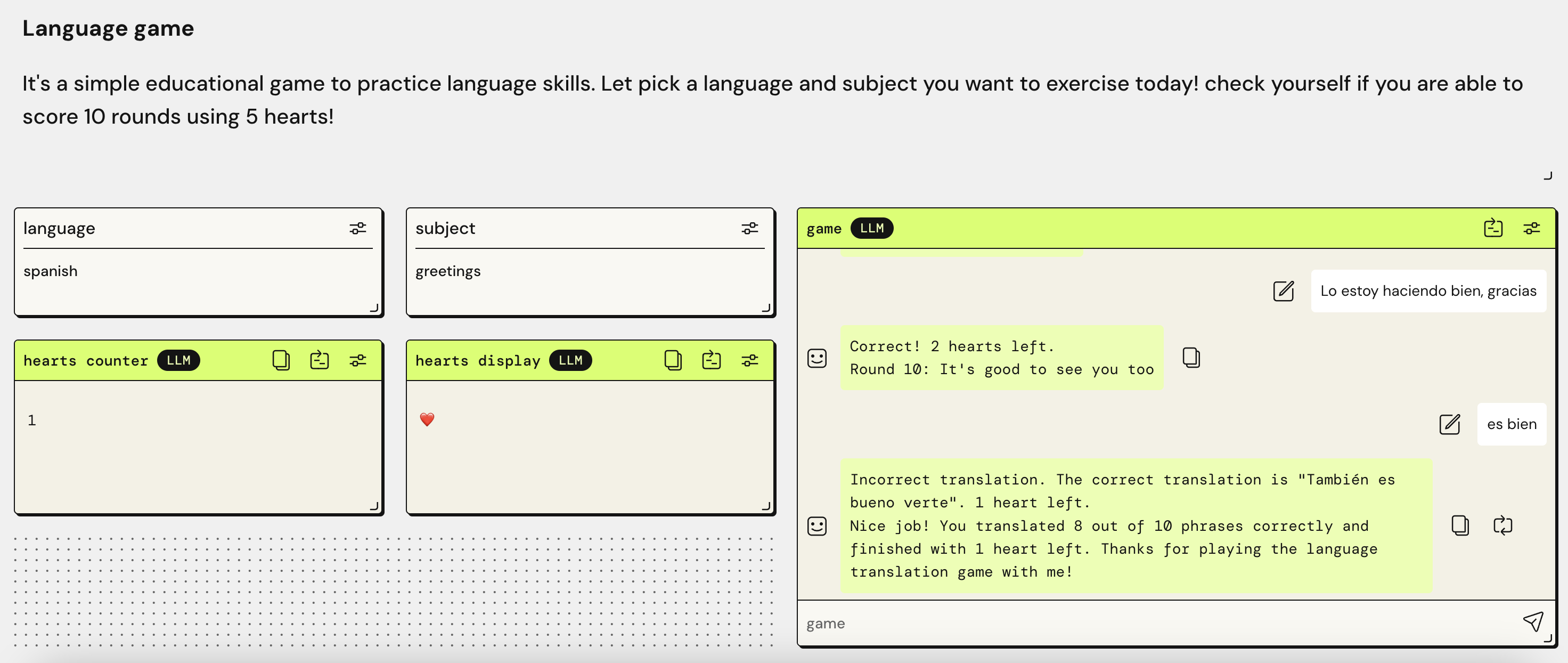The width and height of the screenshot is (1568, 663).
Task: Open hearts counter settings sliders
Action: pos(357,360)
